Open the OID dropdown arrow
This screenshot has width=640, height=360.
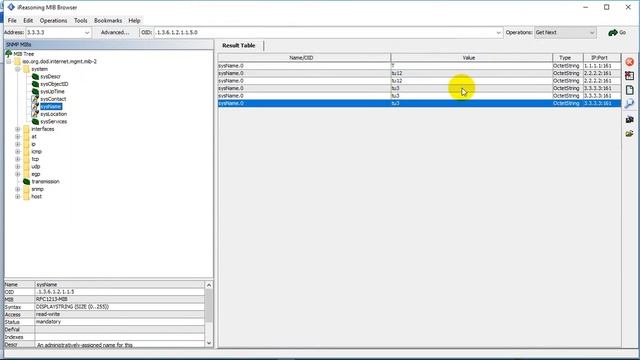[498, 33]
